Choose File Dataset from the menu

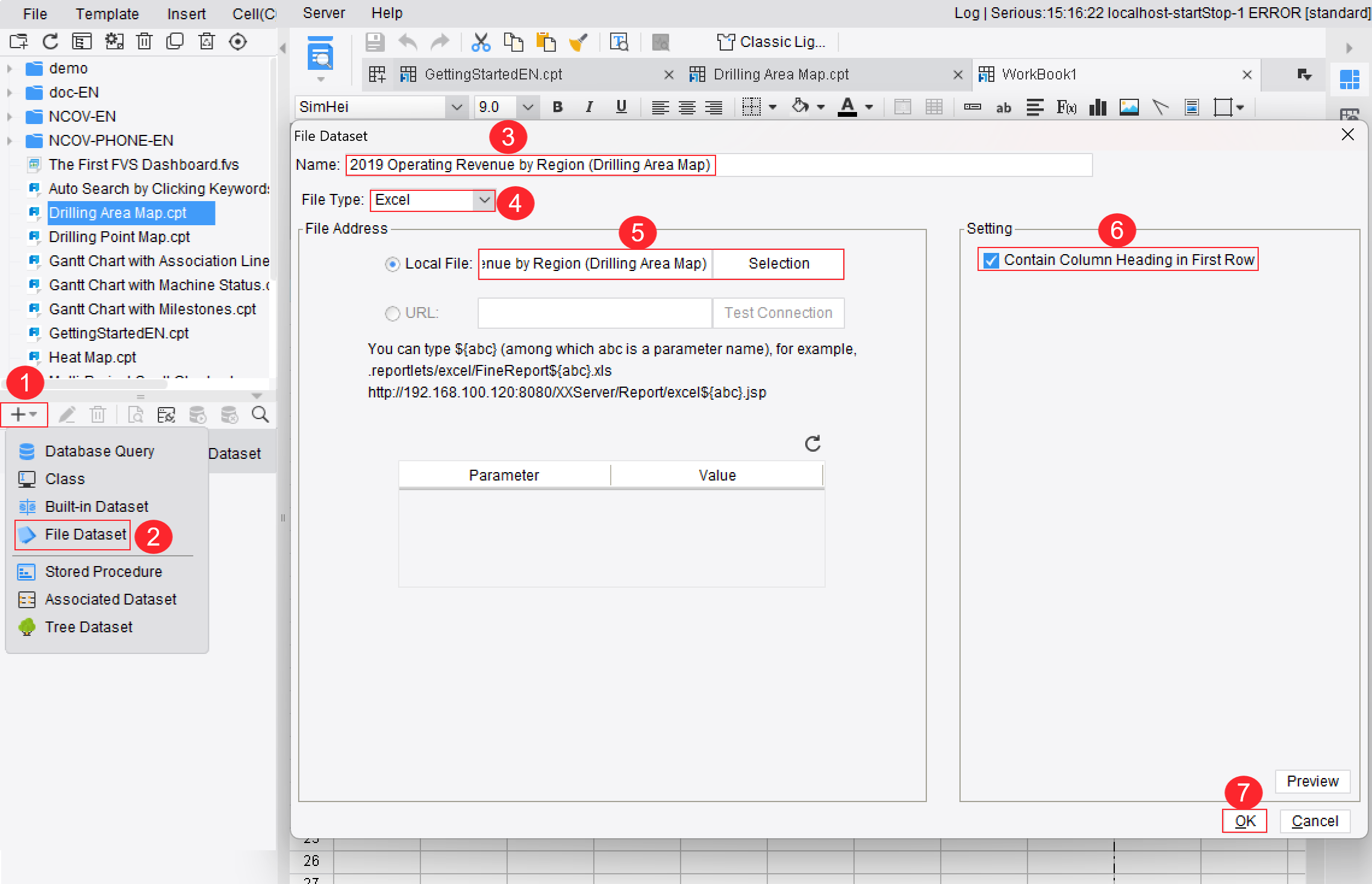[x=73, y=535]
